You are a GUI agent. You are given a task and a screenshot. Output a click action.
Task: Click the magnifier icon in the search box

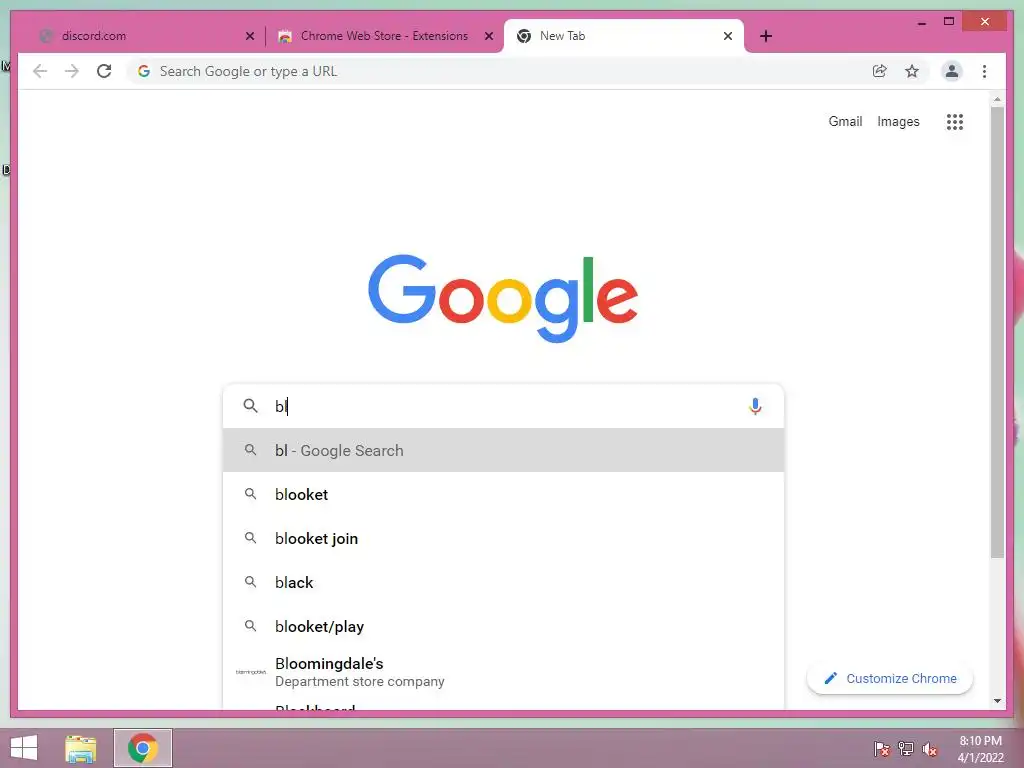250,406
